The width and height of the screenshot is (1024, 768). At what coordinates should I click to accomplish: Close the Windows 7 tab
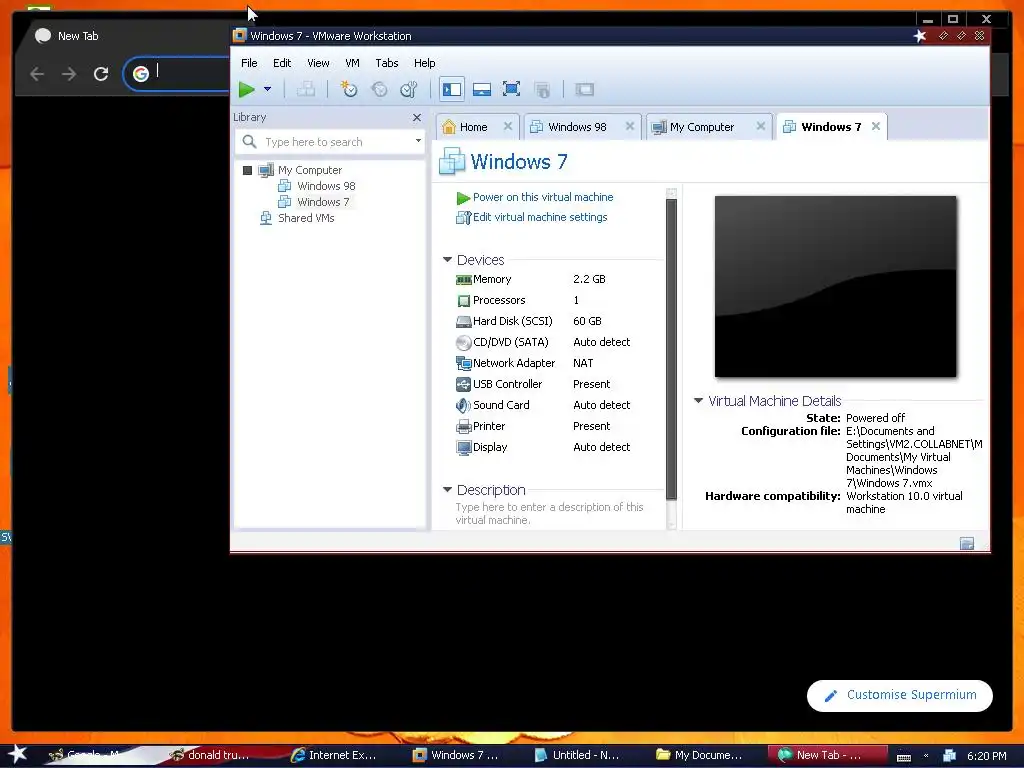[876, 126]
